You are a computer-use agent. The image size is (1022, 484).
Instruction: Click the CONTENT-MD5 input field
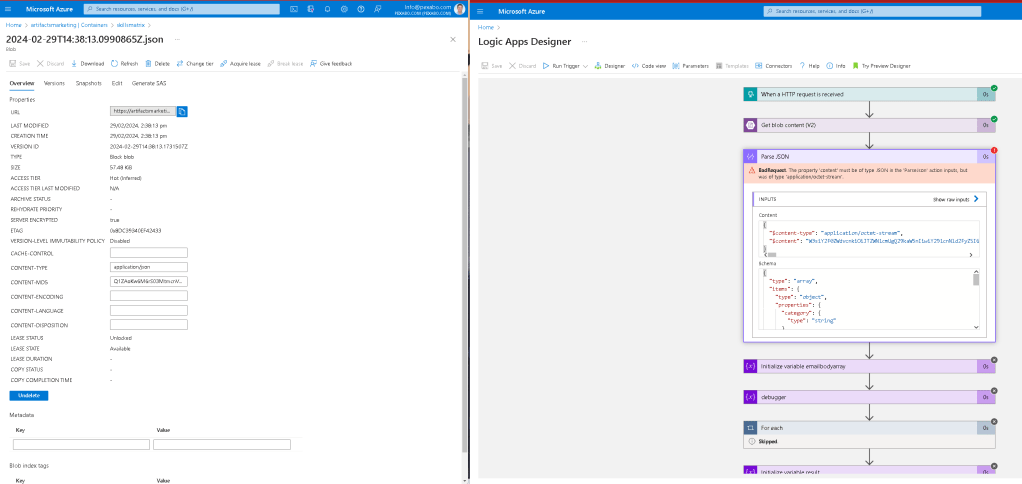click(149, 281)
